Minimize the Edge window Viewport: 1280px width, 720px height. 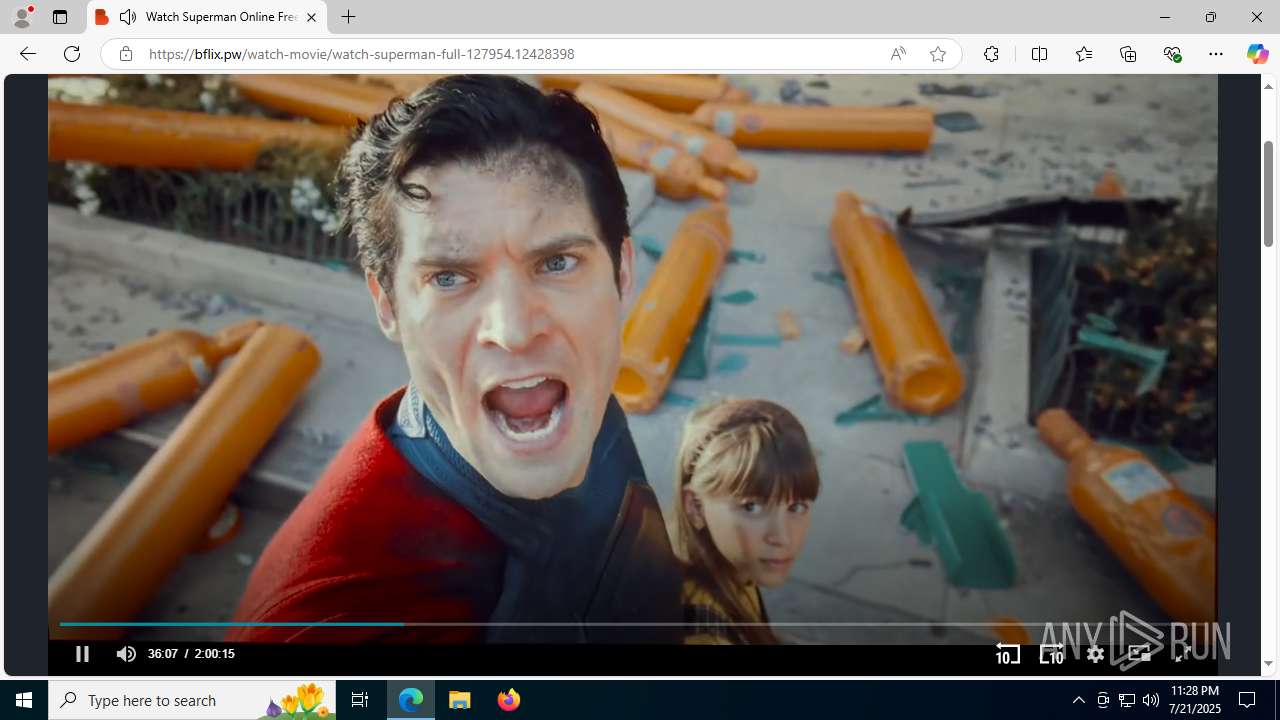pos(1165,17)
